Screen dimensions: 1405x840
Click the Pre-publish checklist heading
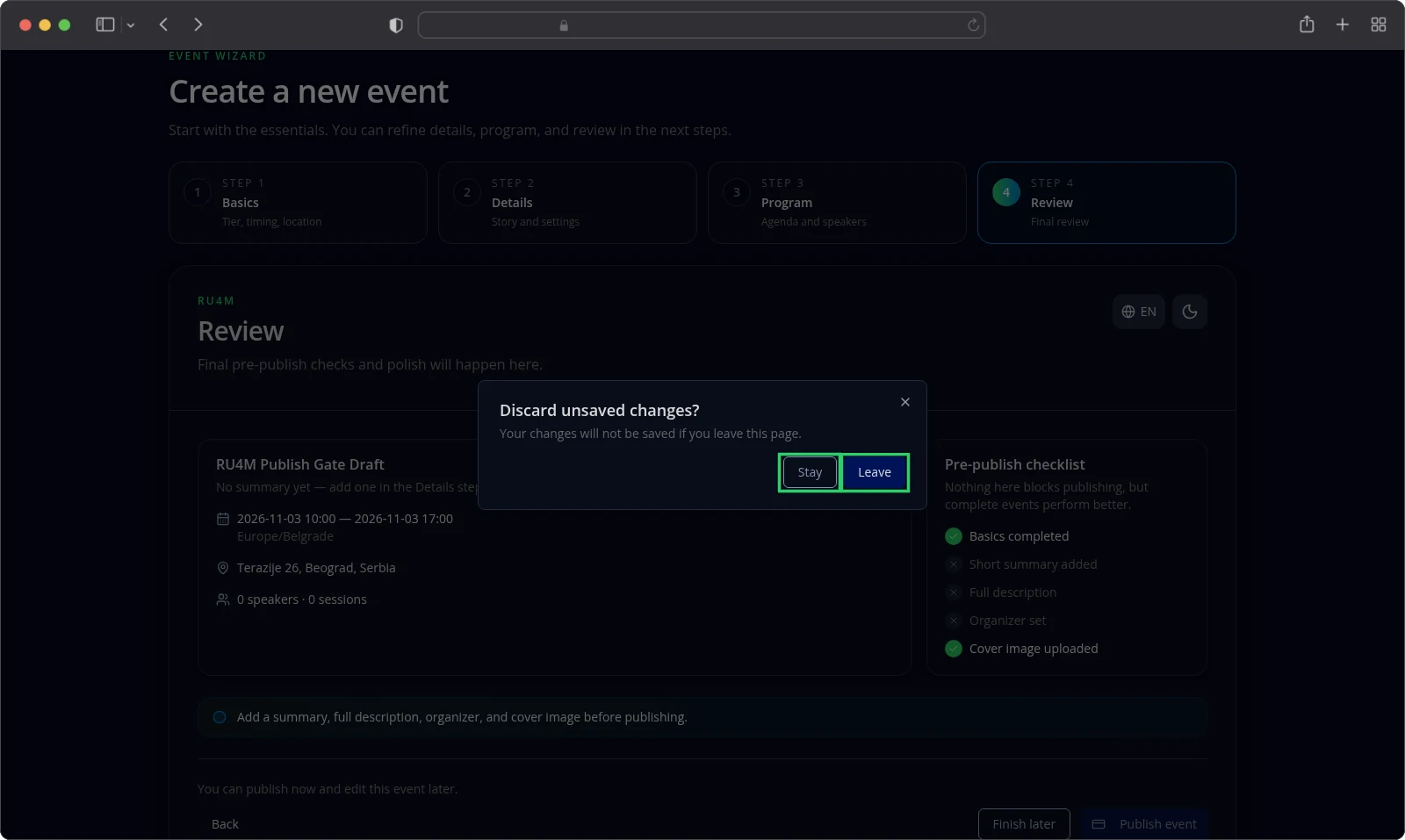coord(1015,464)
